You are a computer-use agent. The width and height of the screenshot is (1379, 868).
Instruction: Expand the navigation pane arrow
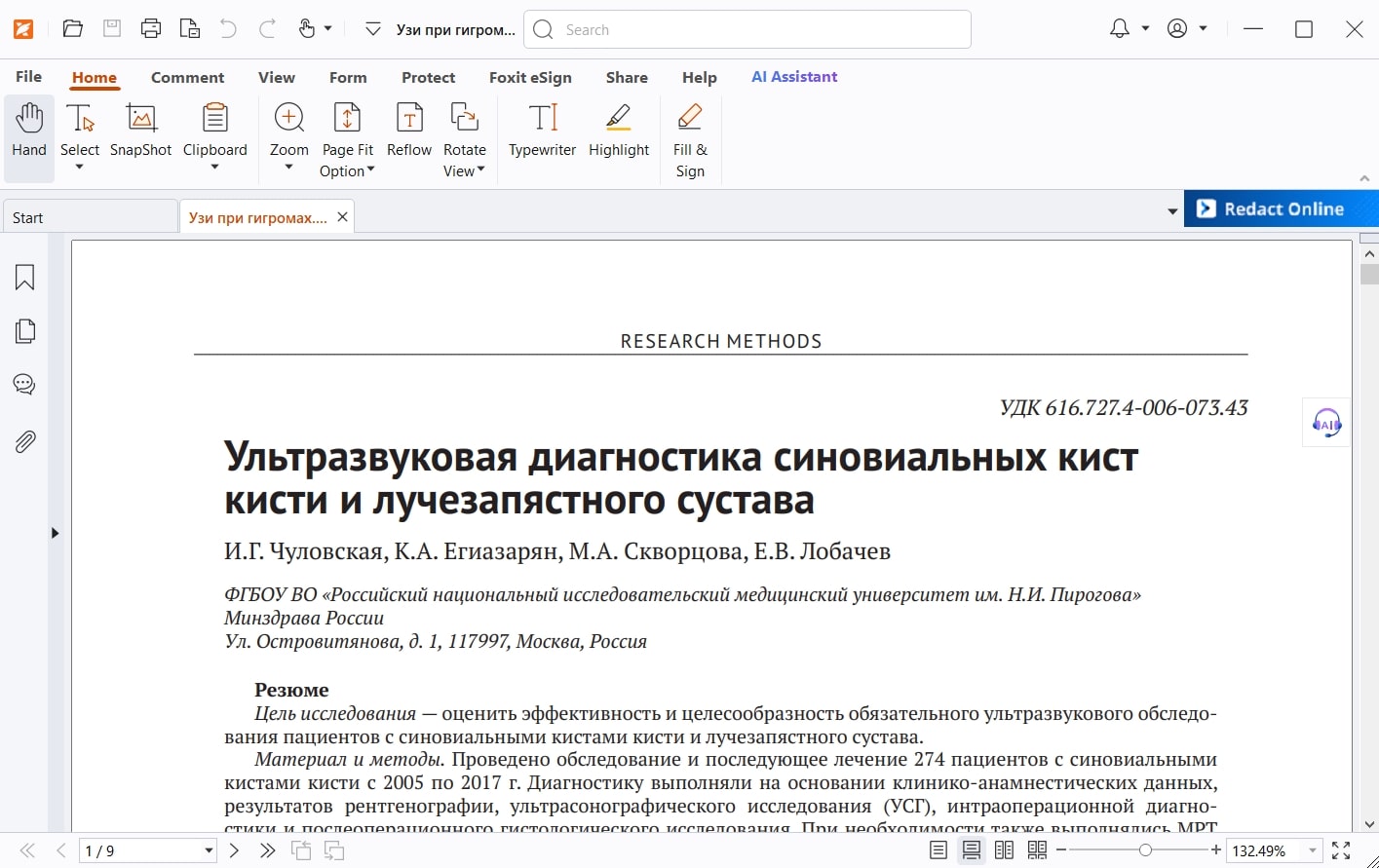55,533
